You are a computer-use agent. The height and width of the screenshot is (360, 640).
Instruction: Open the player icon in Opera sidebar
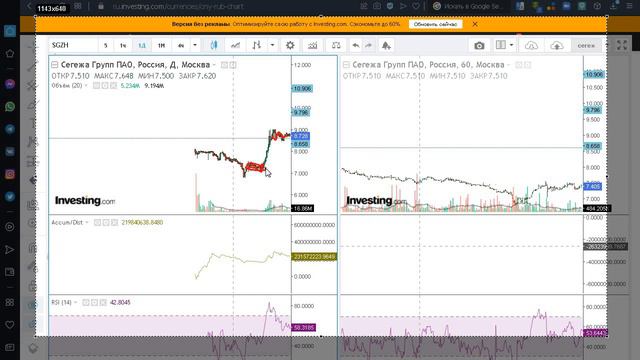(x=10, y=227)
